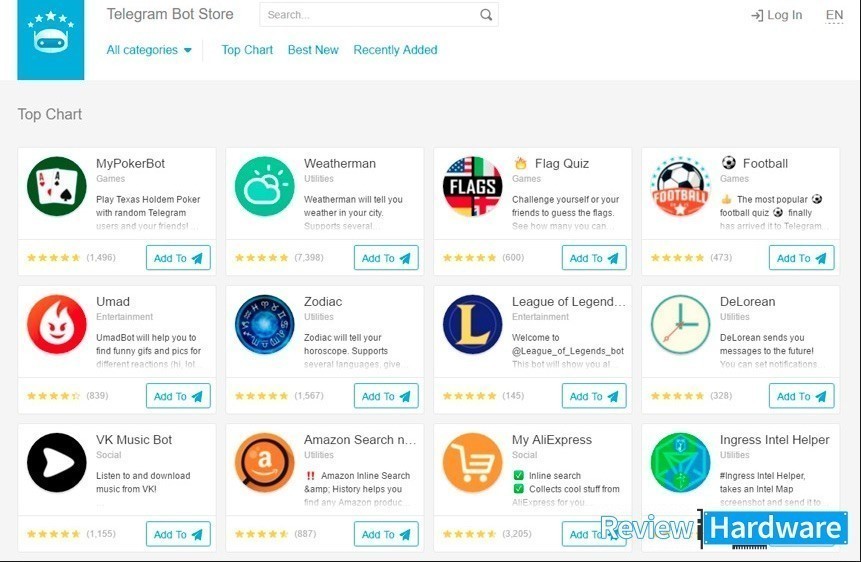The image size is (861, 562).
Task: Open the Ingress Intel Helper title link
Action: 774,439
